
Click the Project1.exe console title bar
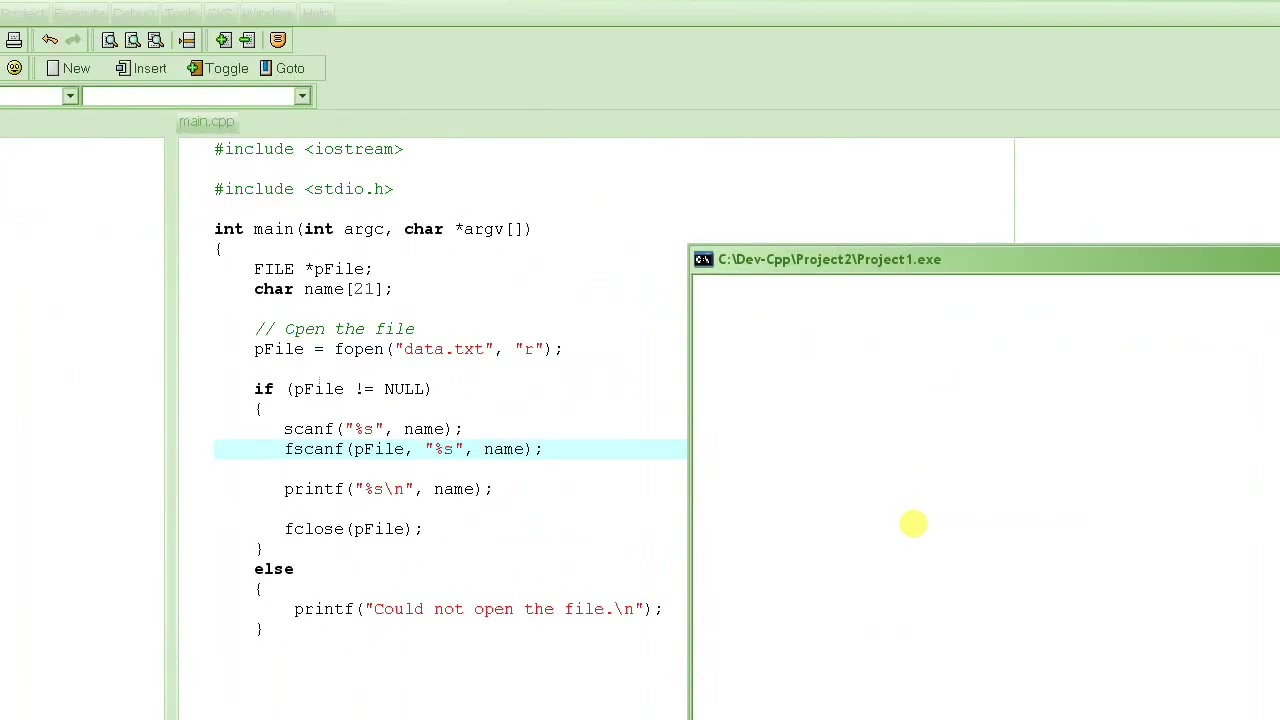click(x=985, y=260)
